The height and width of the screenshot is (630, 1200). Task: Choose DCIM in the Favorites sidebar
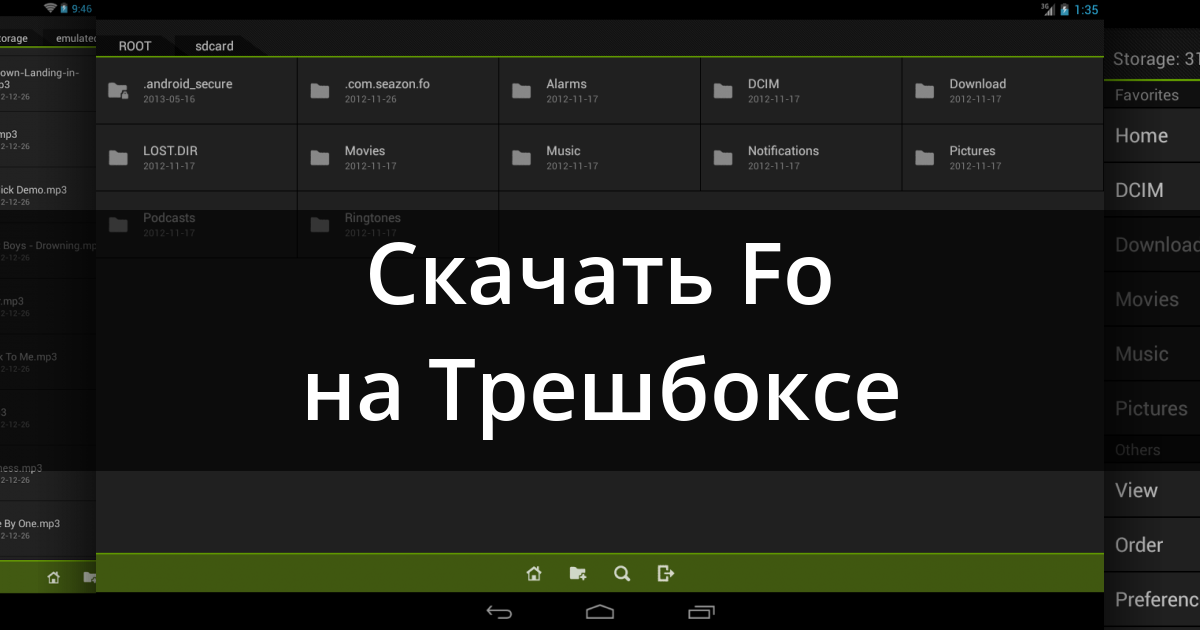tap(1152, 190)
